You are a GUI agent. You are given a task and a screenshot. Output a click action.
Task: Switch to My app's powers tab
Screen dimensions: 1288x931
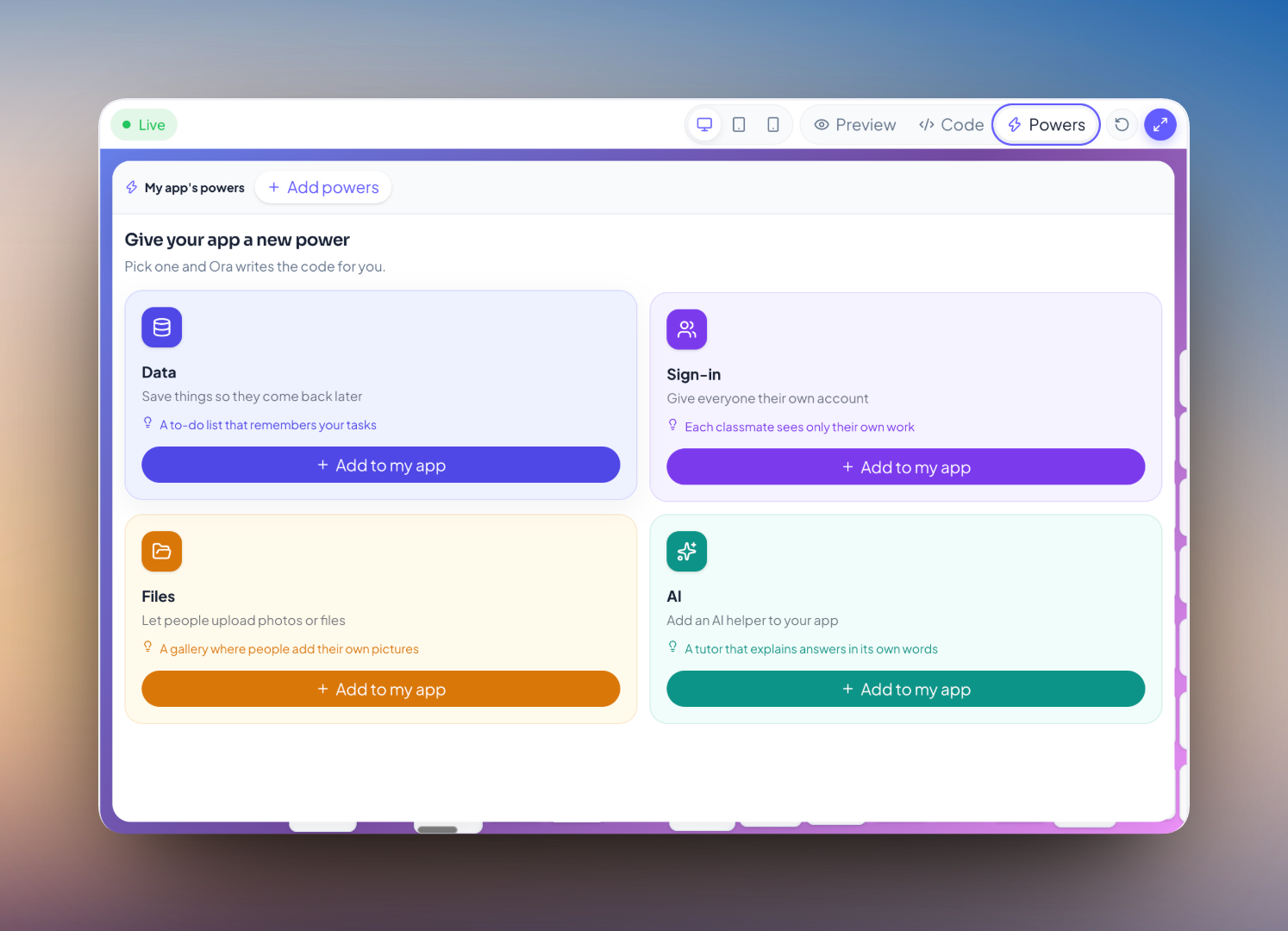tap(185, 188)
